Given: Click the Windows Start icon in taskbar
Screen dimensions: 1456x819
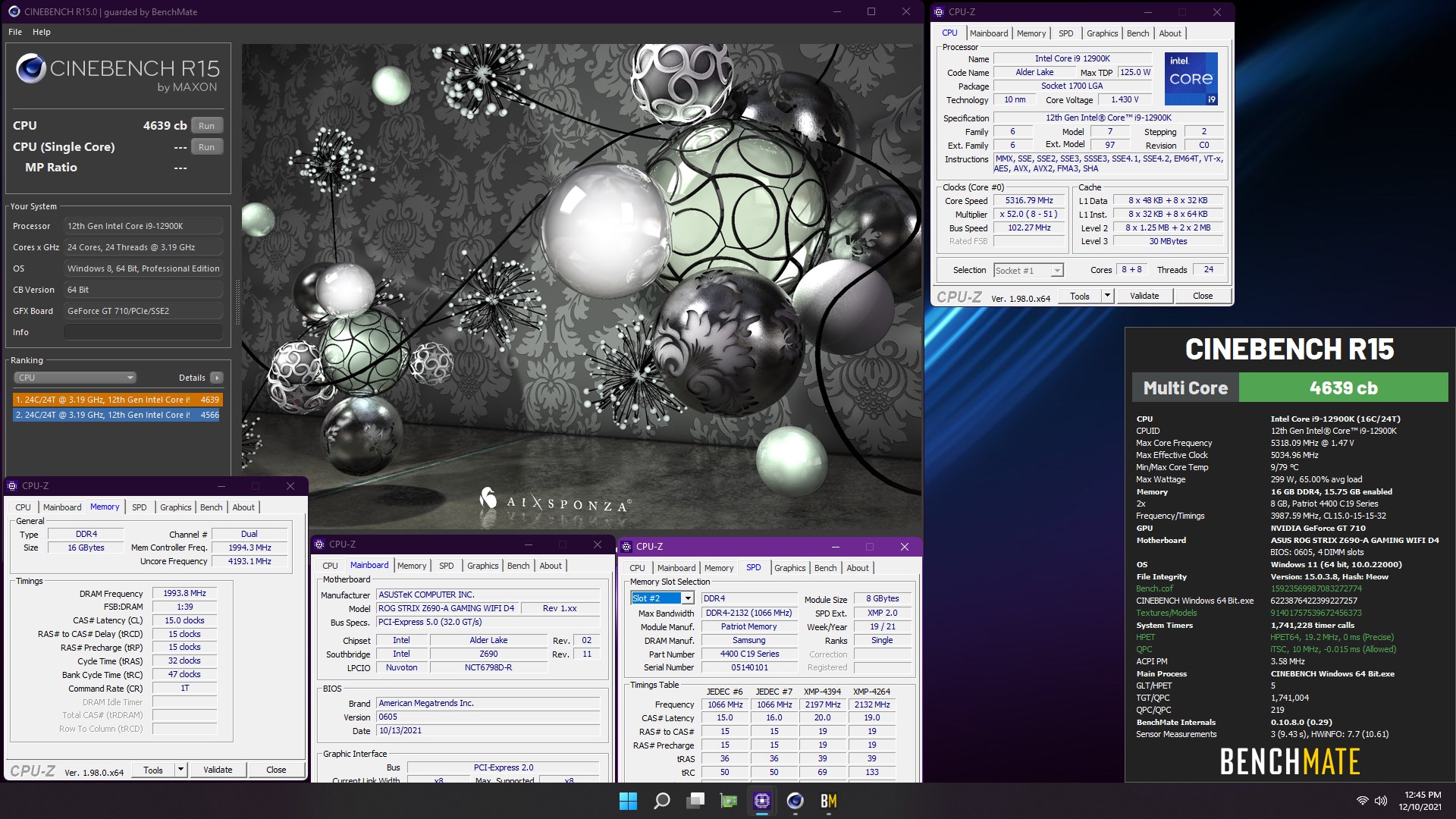Looking at the screenshot, I should [628, 801].
